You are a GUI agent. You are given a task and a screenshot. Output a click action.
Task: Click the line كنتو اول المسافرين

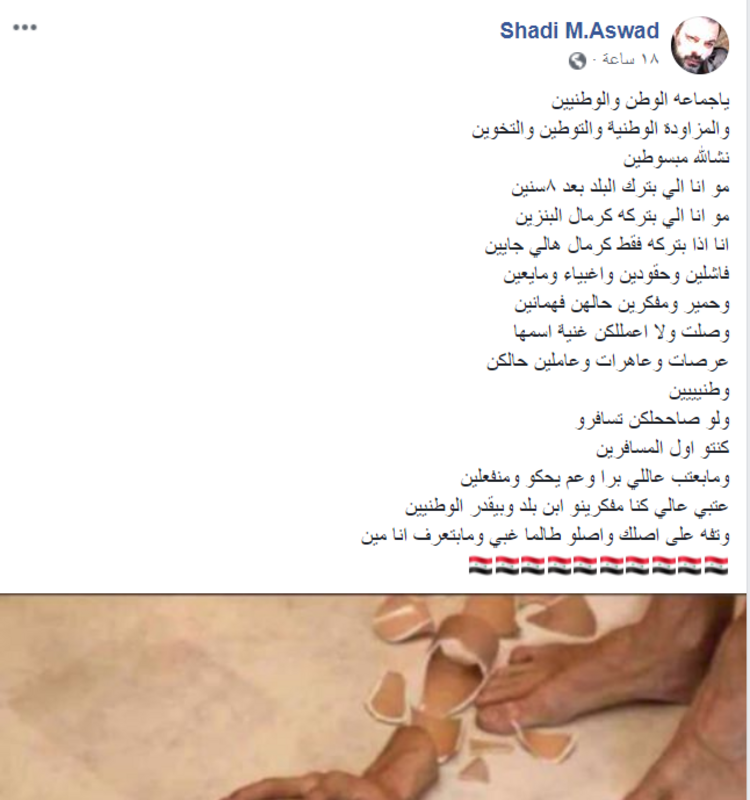pyautogui.click(x=663, y=448)
